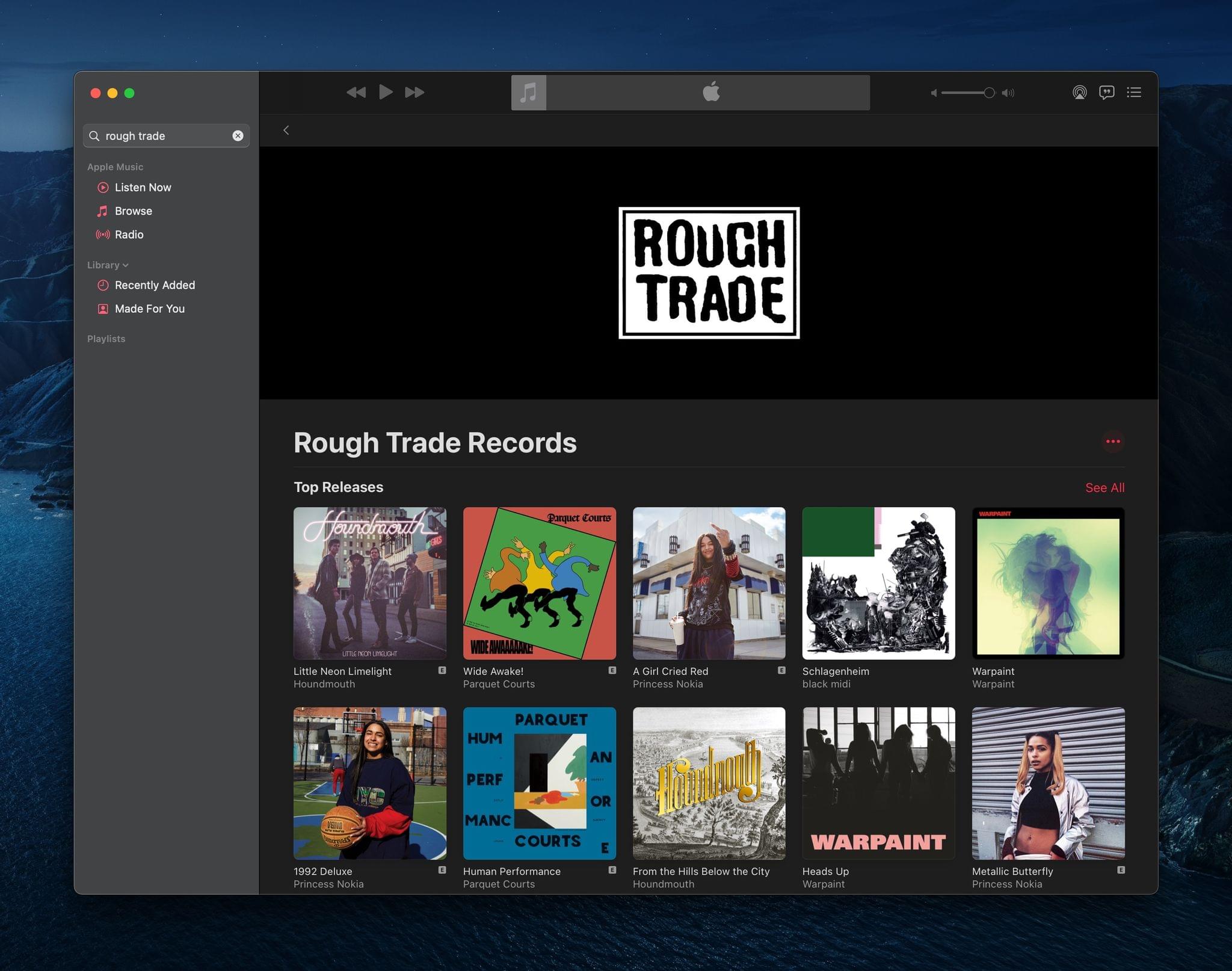
Task: Click the rewind previous track button
Action: pyautogui.click(x=356, y=92)
